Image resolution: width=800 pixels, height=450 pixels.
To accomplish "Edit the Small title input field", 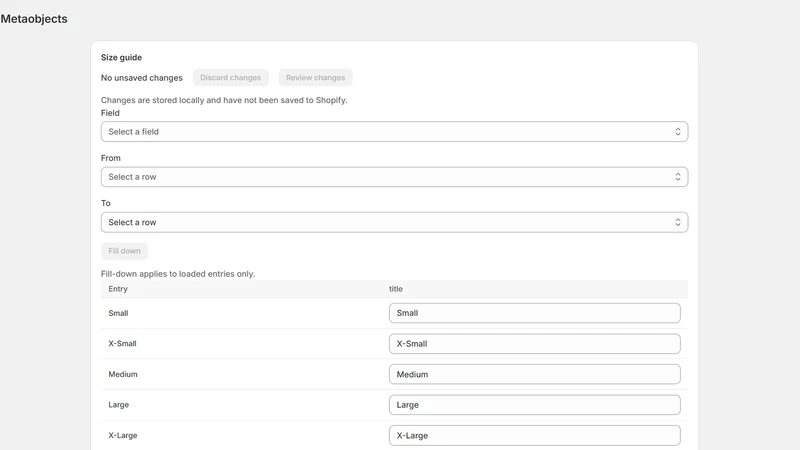I will tap(535, 313).
